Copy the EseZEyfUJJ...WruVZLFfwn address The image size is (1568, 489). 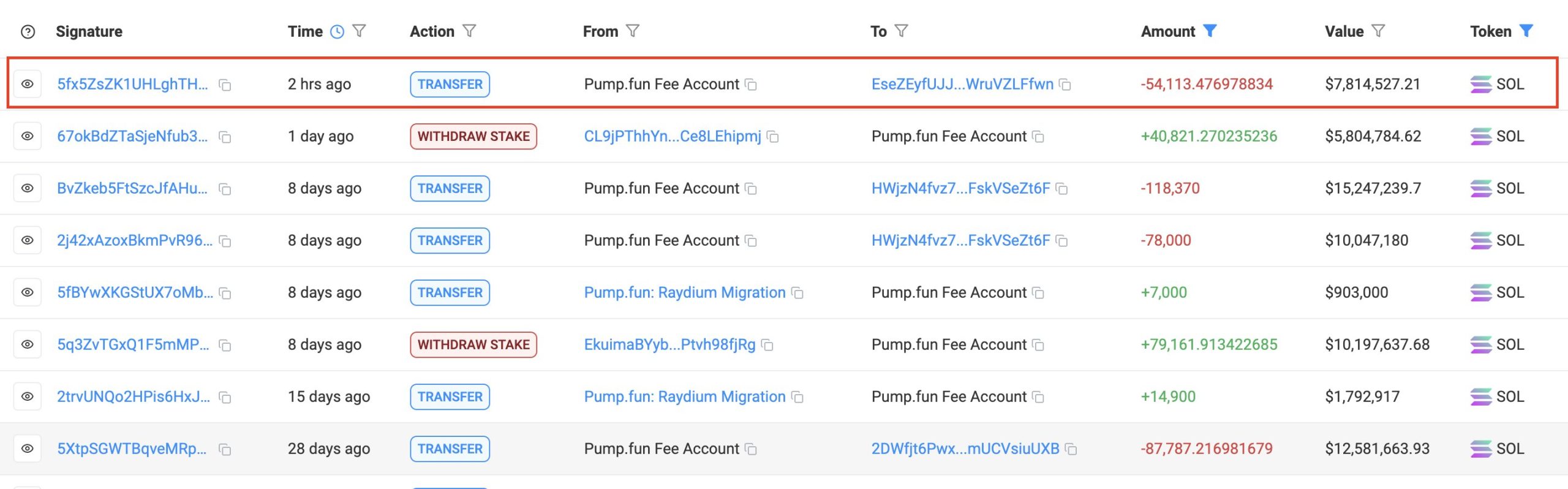click(x=1065, y=85)
